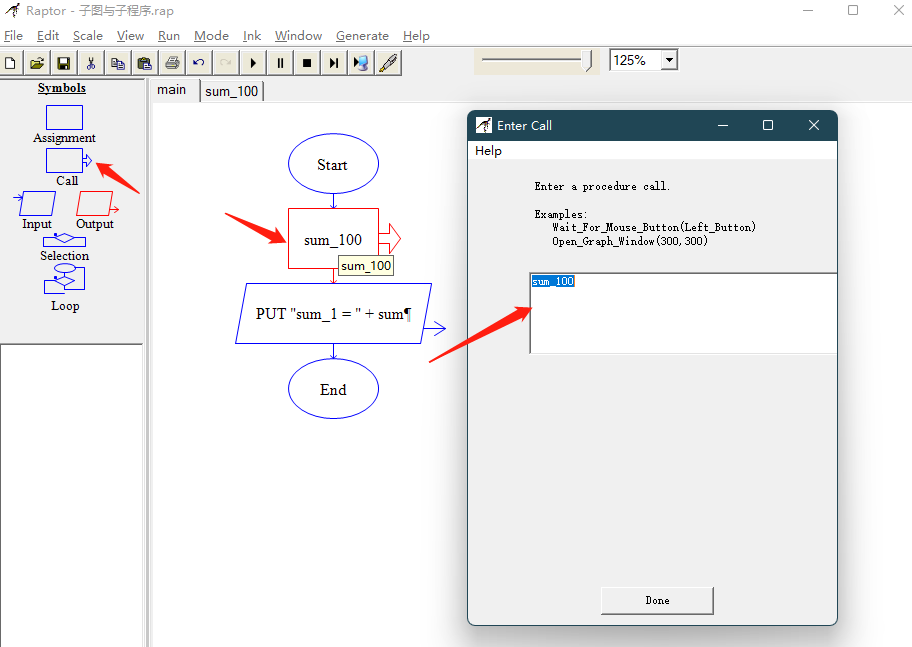Screen dimensions: 912x647
Task: Select the sum_100 call box in flowchart
Action: [333, 239]
